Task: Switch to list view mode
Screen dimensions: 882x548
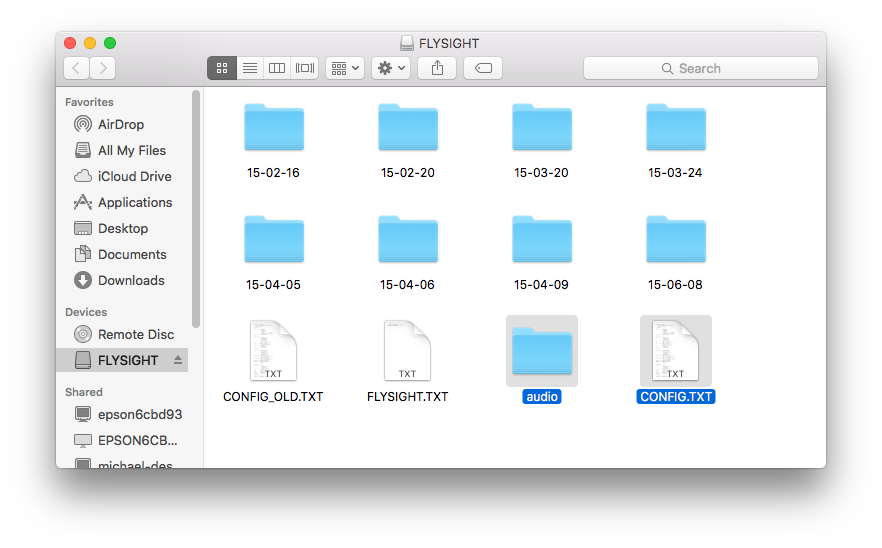Action: 250,68
